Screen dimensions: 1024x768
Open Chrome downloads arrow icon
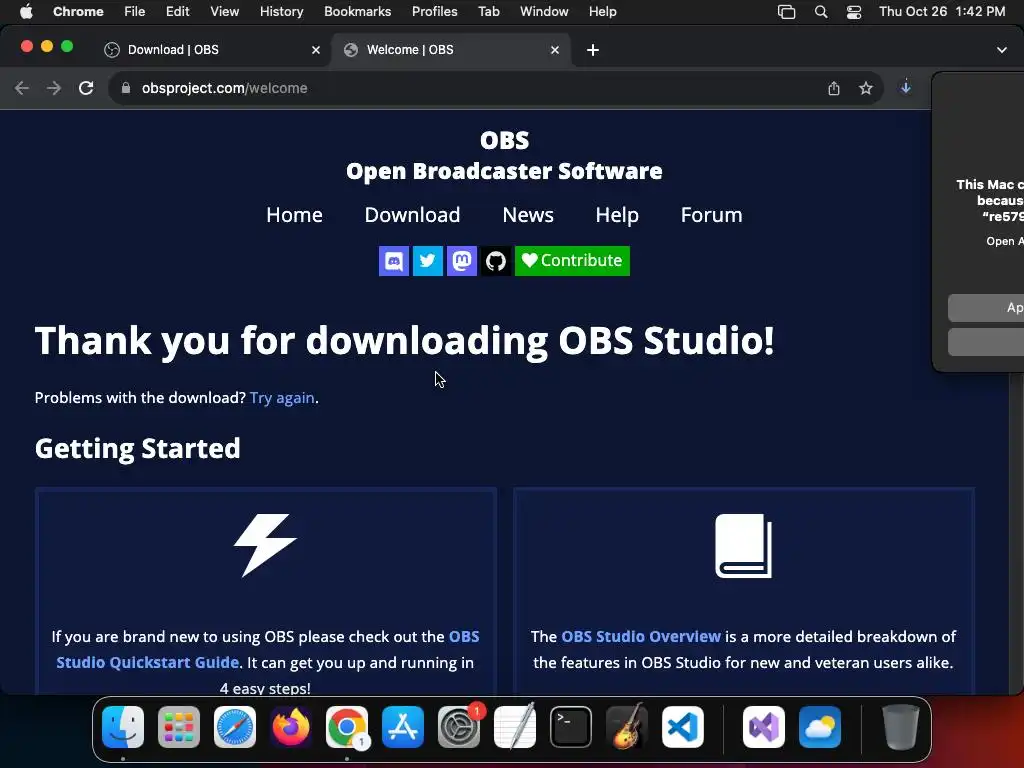click(906, 87)
